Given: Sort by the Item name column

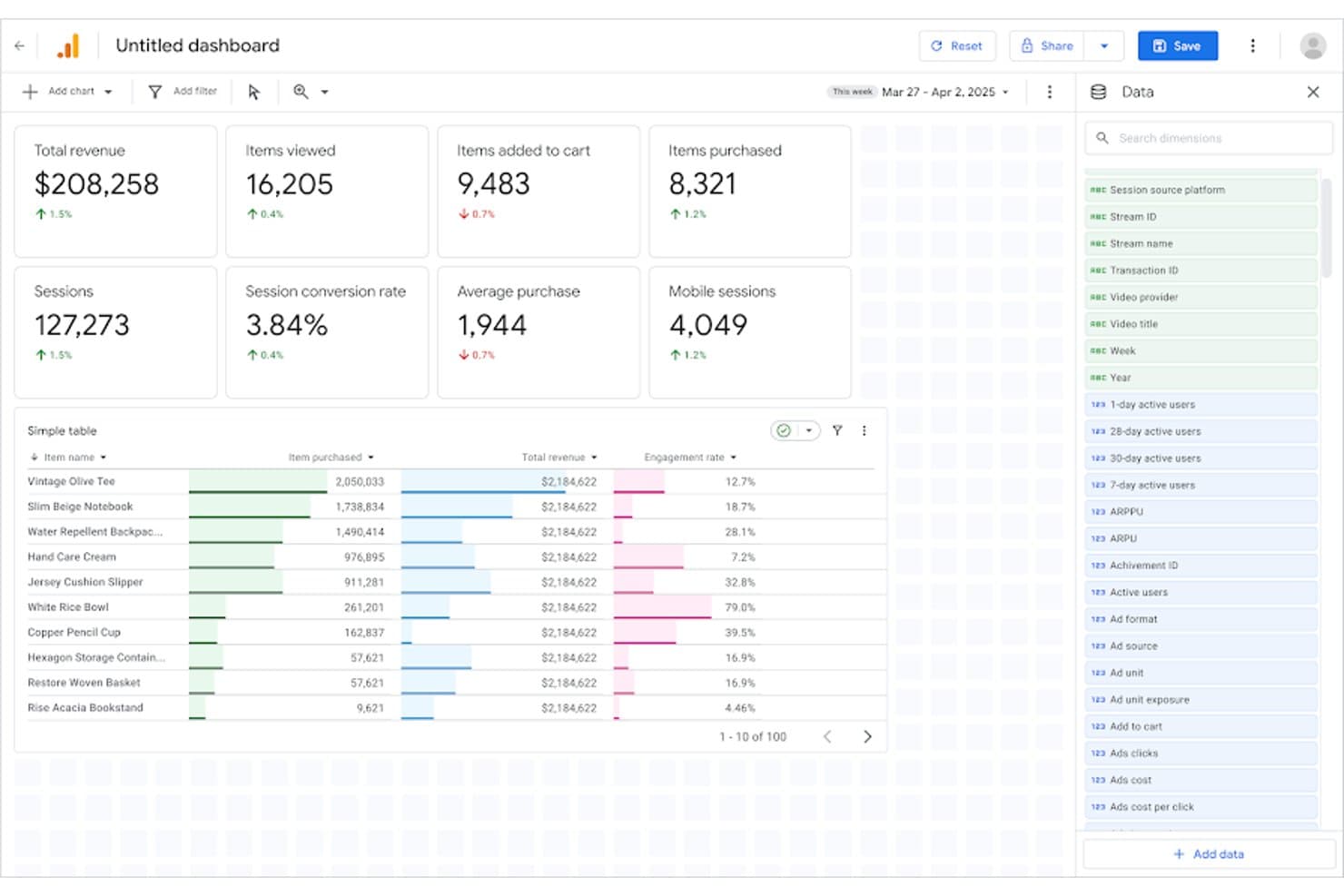Looking at the screenshot, I should [x=68, y=458].
